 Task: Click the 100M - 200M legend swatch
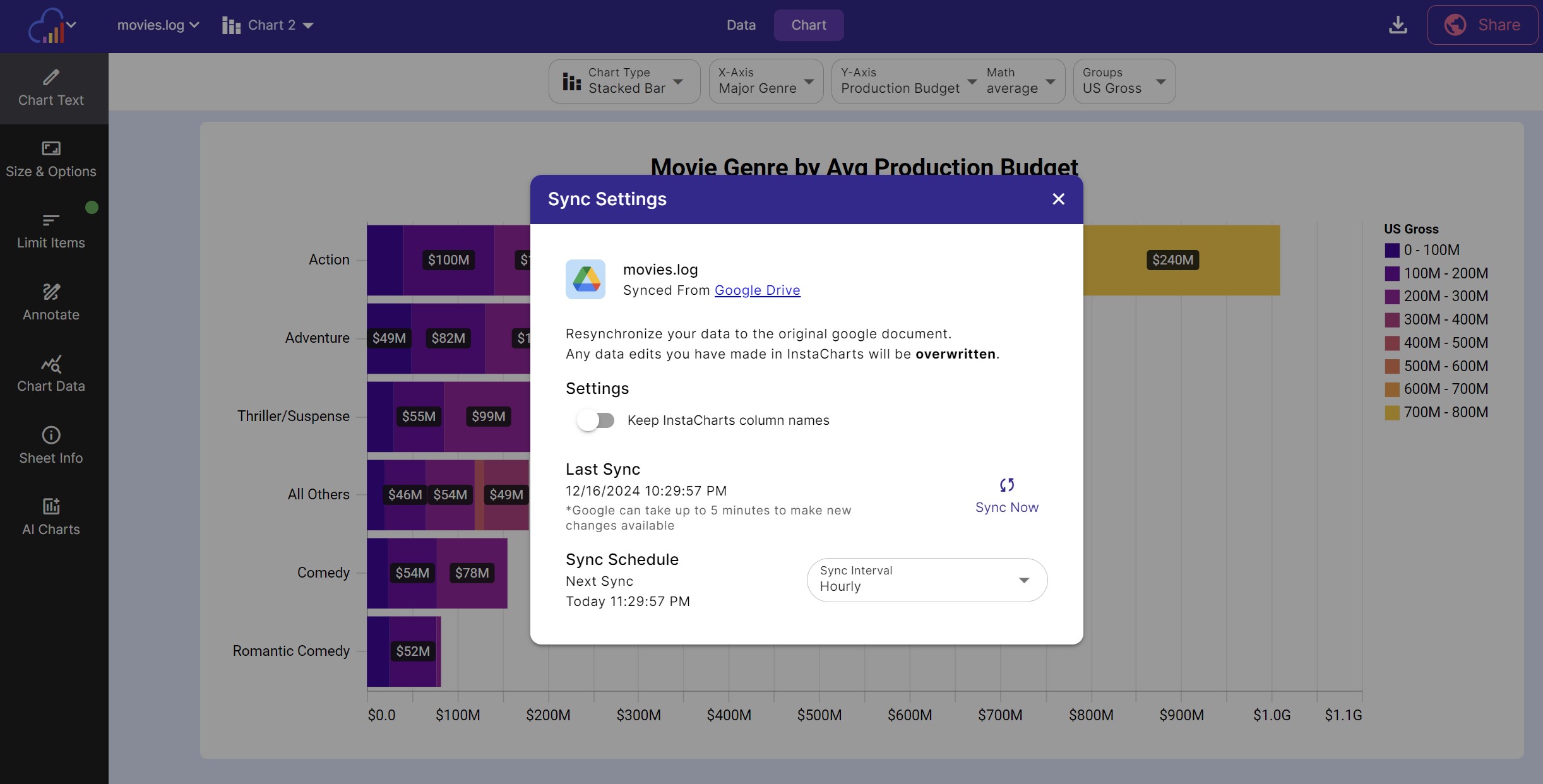pos(1392,274)
